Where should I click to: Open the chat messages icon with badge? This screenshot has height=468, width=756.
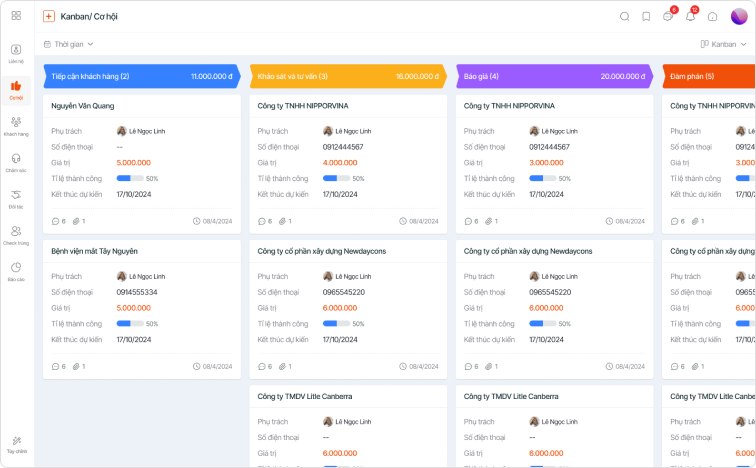point(668,16)
